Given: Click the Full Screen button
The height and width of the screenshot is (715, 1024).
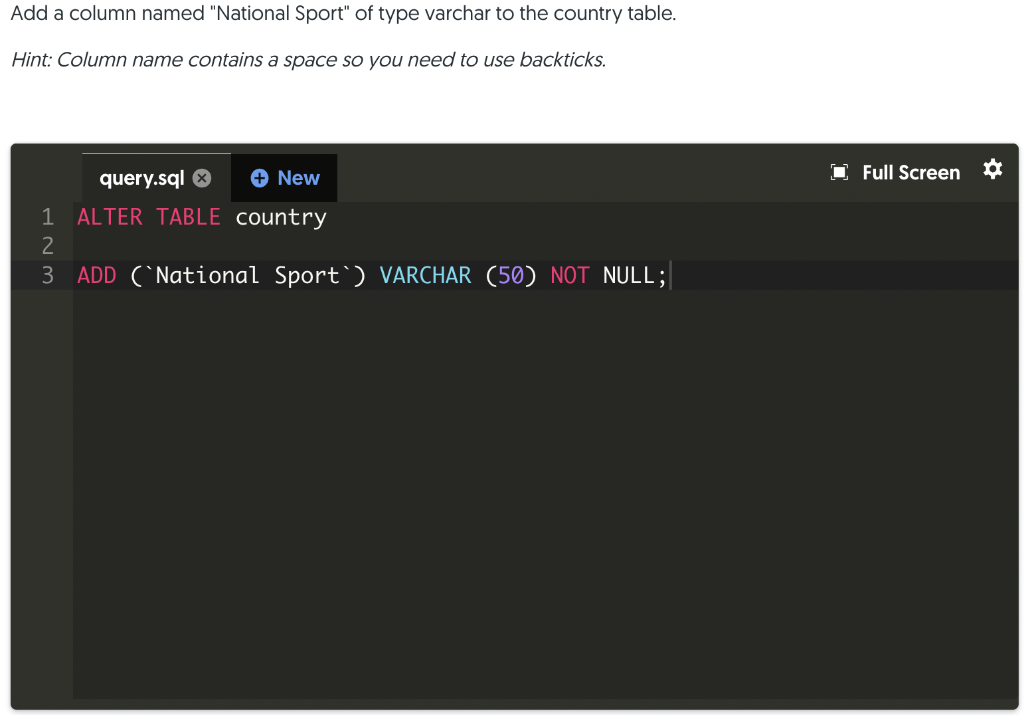Looking at the screenshot, I should click(x=910, y=171).
